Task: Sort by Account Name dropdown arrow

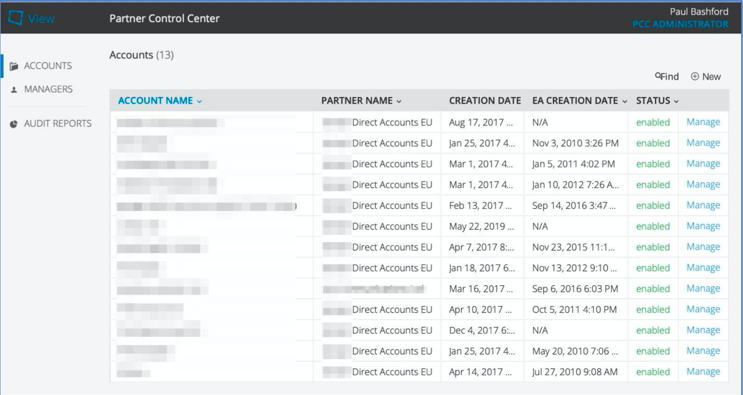Action: click(x=199, y=101)
